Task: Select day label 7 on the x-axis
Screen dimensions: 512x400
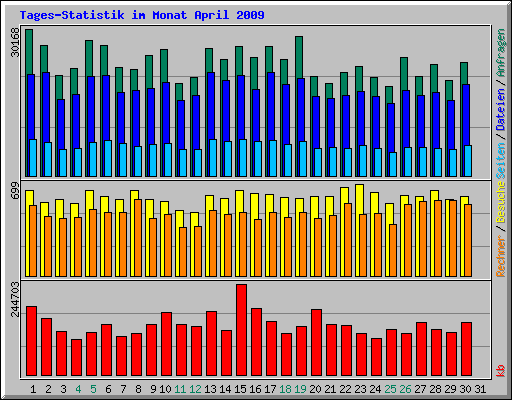Action: click(123, 389)
